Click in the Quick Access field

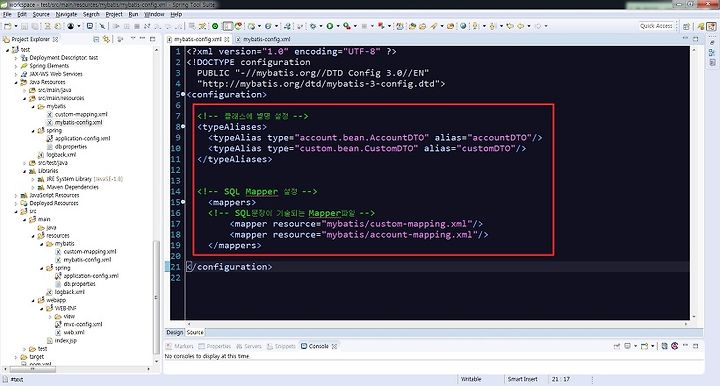[x=656, y=26]
